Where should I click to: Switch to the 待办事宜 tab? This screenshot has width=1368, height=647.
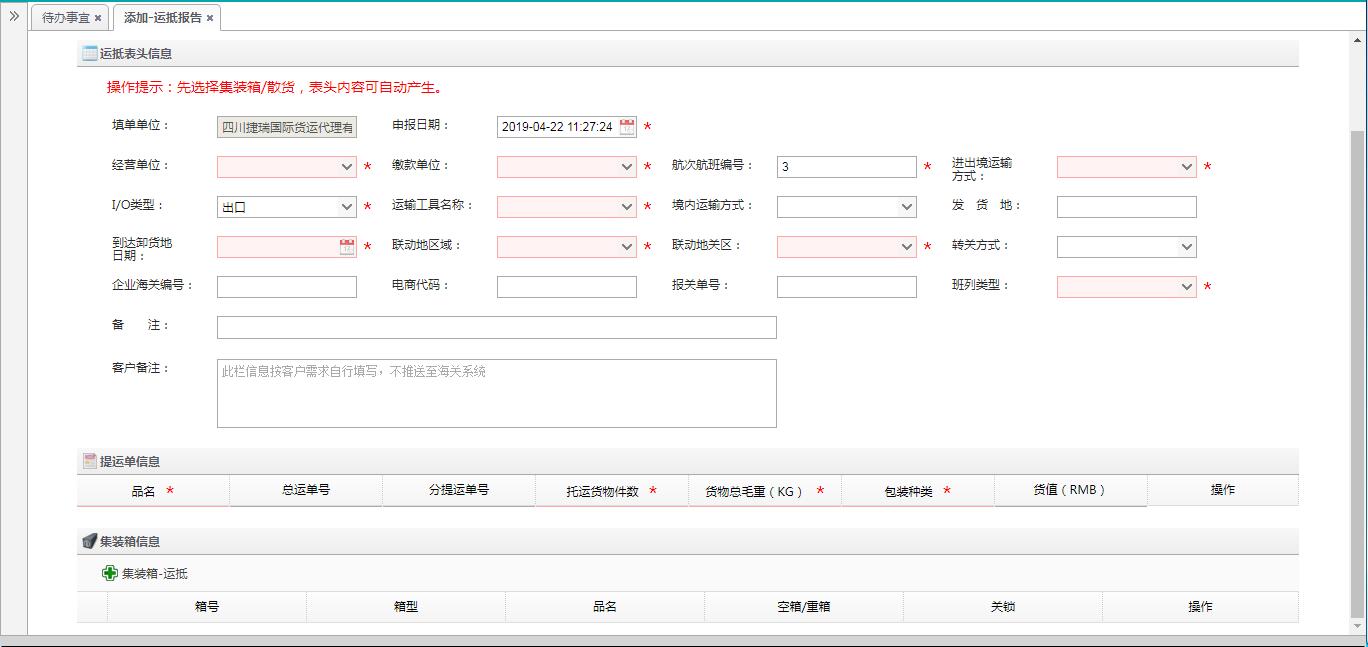tap(65, 18)
